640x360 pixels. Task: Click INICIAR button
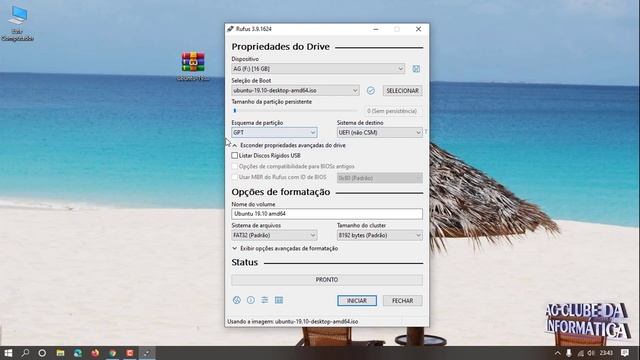pyautogui.click(x=357, y=301)
